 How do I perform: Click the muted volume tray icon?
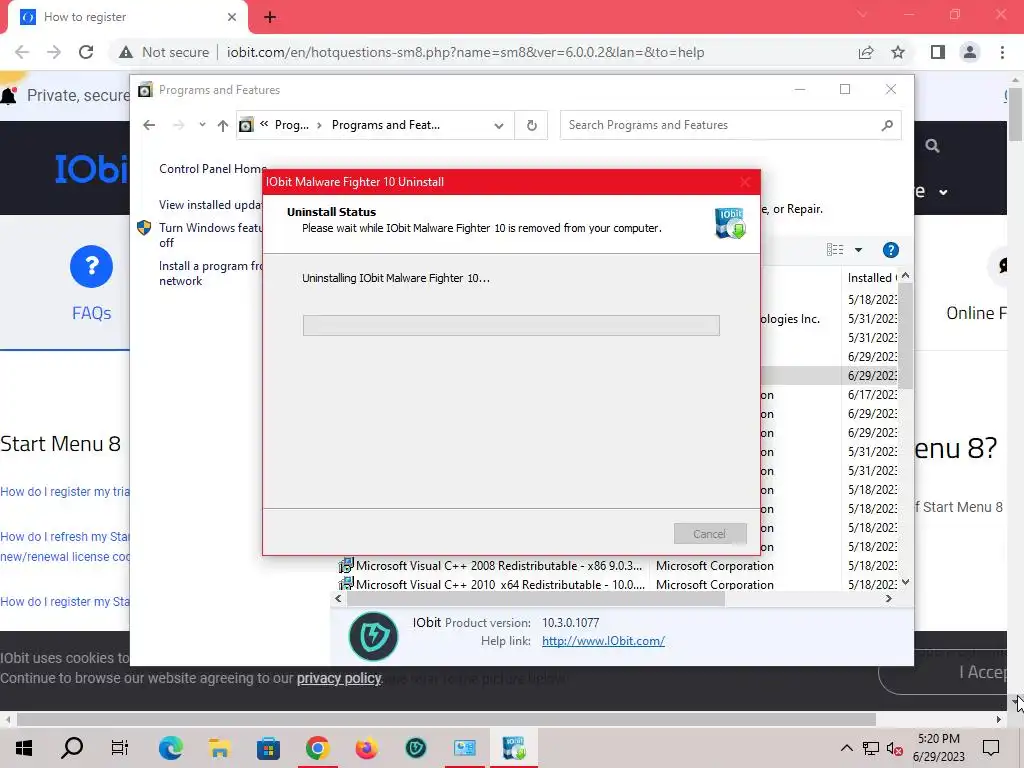(895, 748)
